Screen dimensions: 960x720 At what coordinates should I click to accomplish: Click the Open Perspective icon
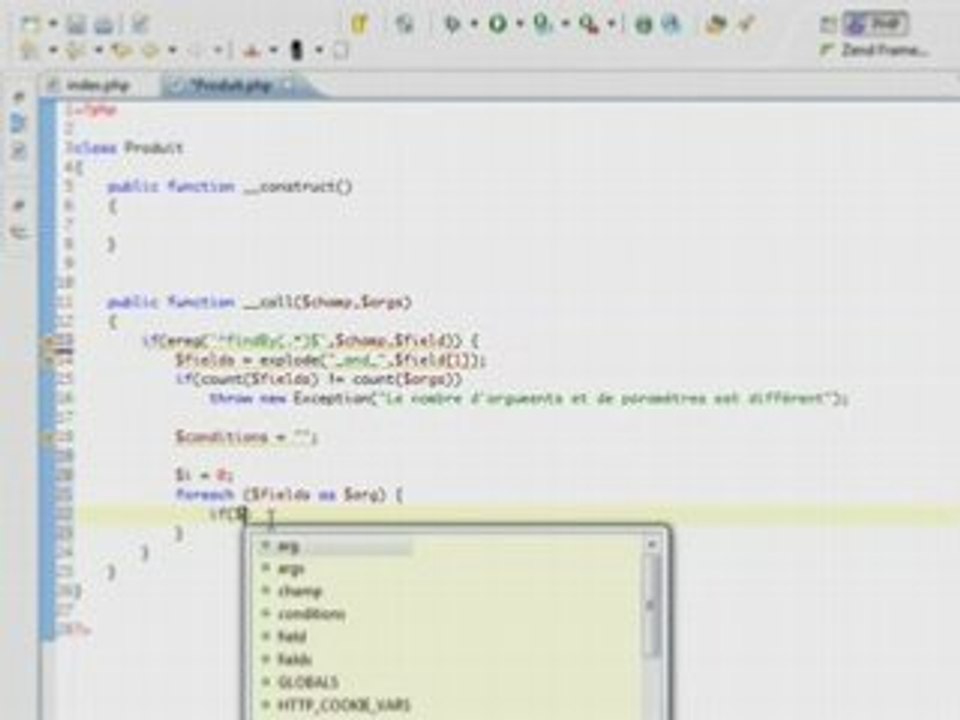coord(827,24)
